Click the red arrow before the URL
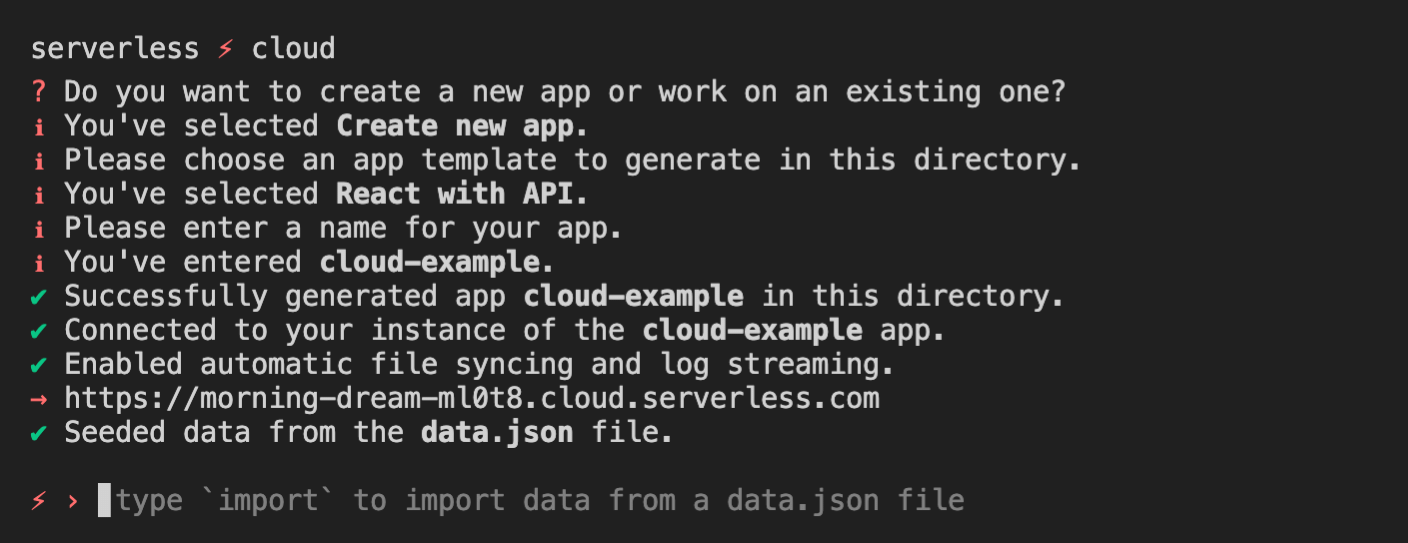The image size is (1408, 543). 39,399
